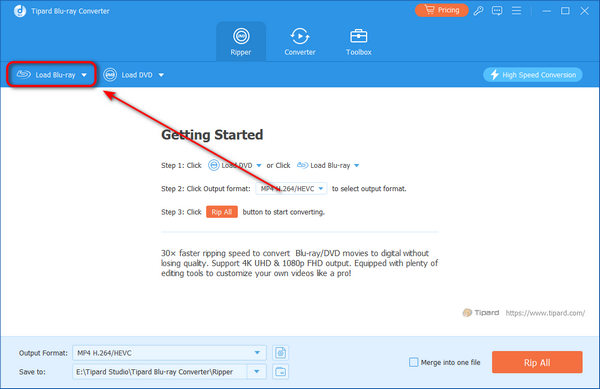Click the toolbar DVD disc icon
600x389 pixels.
110,75
